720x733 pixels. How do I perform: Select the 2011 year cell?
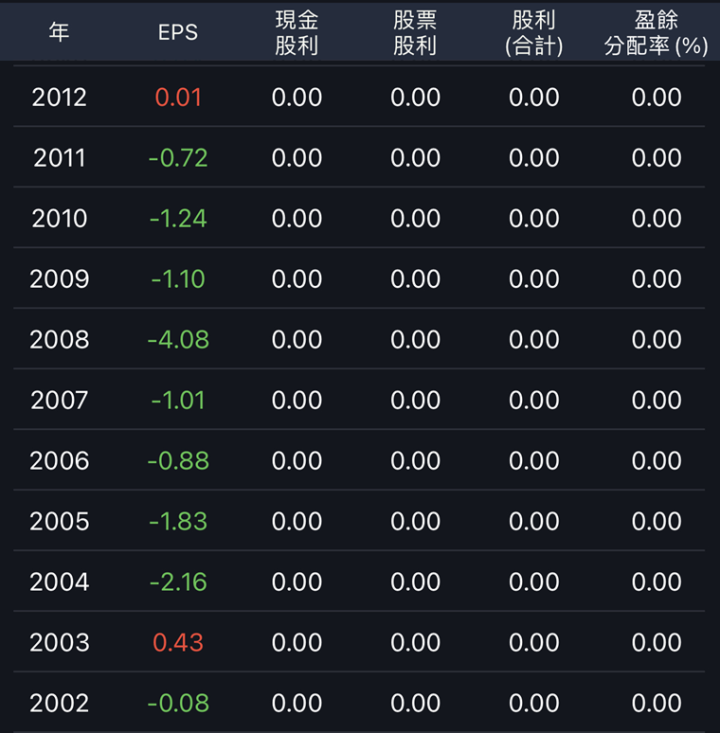(x=59, y=158)
